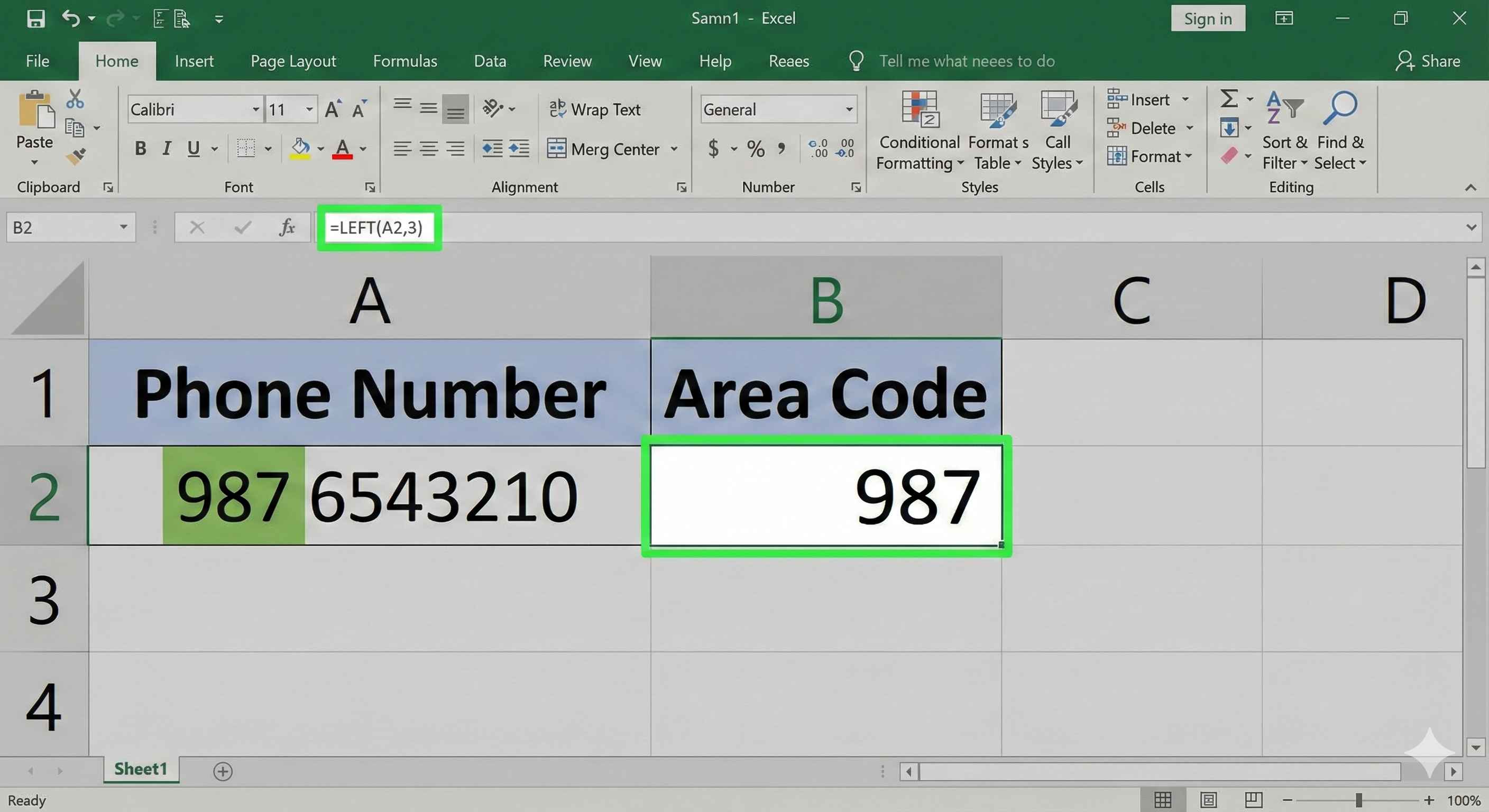Open the font size dropdown
This screenshot has height=812, width=1489.
tap(309, 109)
